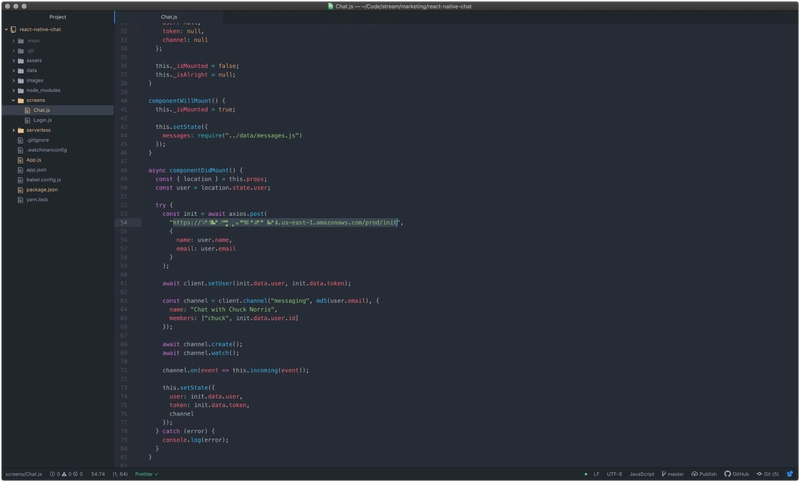Viewport: 800px width, 482px height.
Task: Click the screens folder icon
Action: pyautogui.click(x=21, y=100)
